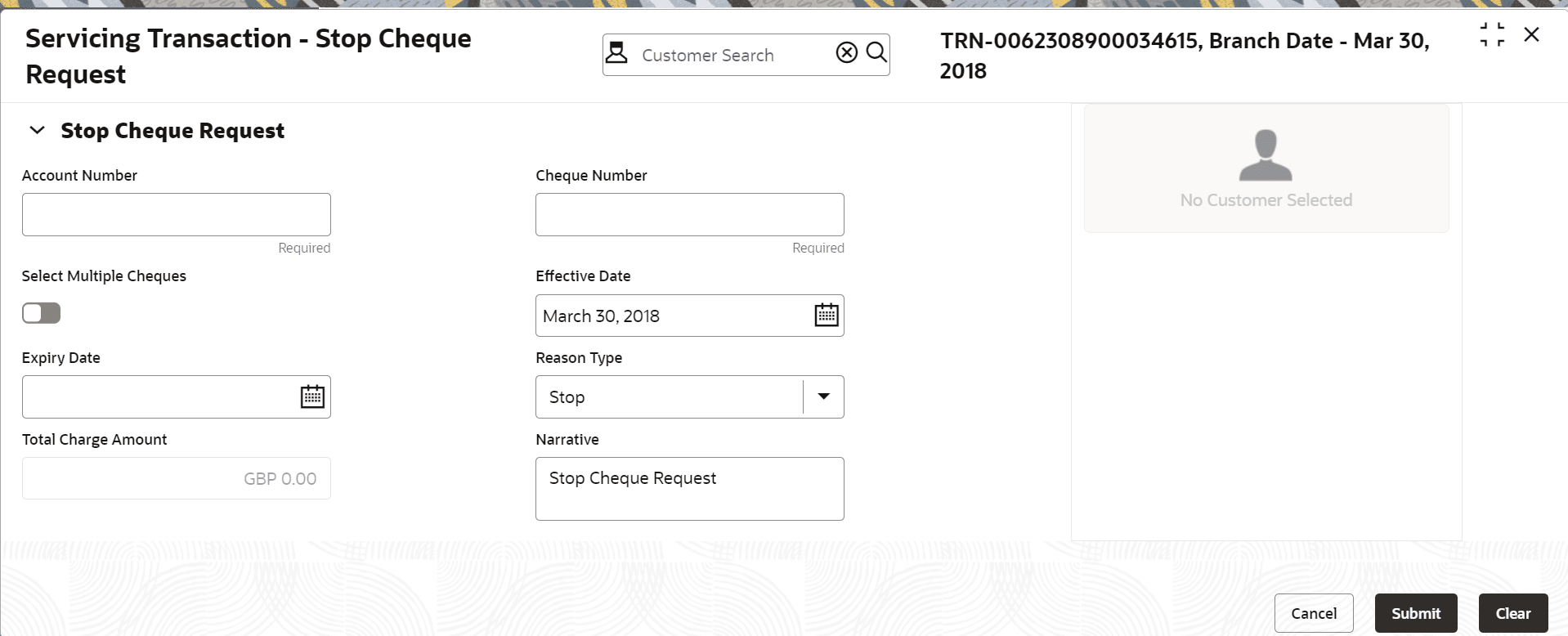Click the Narrative text area
This screenshot has height=636, width=1568.
point(690,489)
